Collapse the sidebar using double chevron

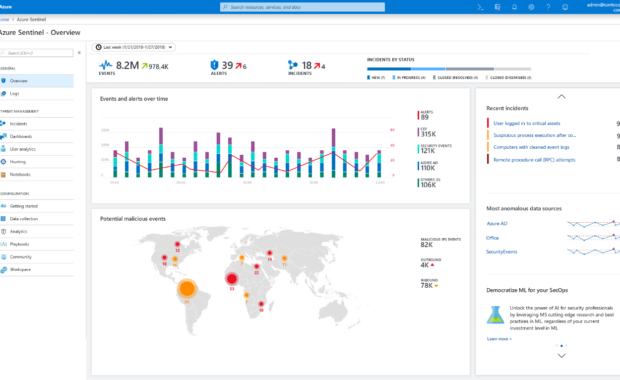(79, 53)
